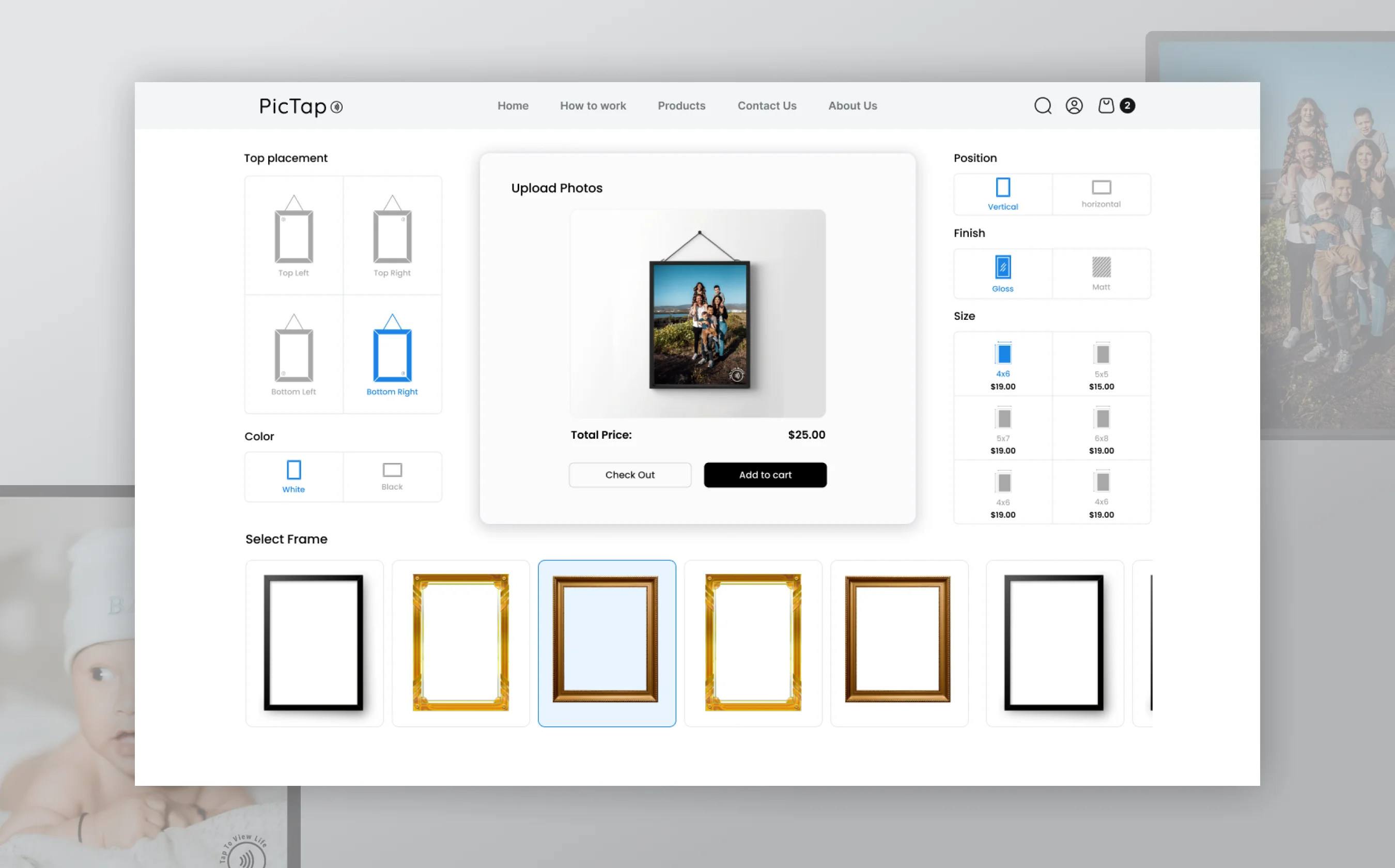The image size is (1395, 868).
Task: Select the highlighted brown wooden frame
Action: pos(607,643)
